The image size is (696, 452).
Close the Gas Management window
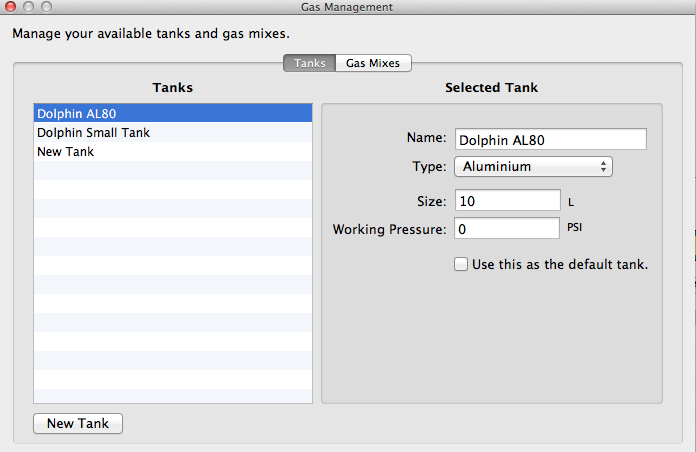click(x=9, y=7)
